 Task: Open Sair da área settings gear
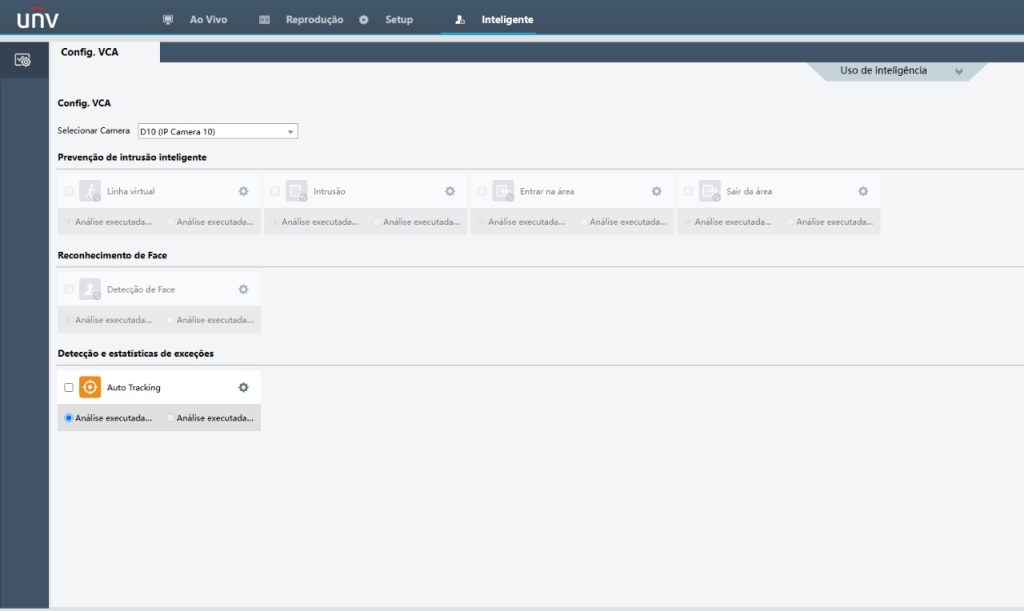coord(863,191)
